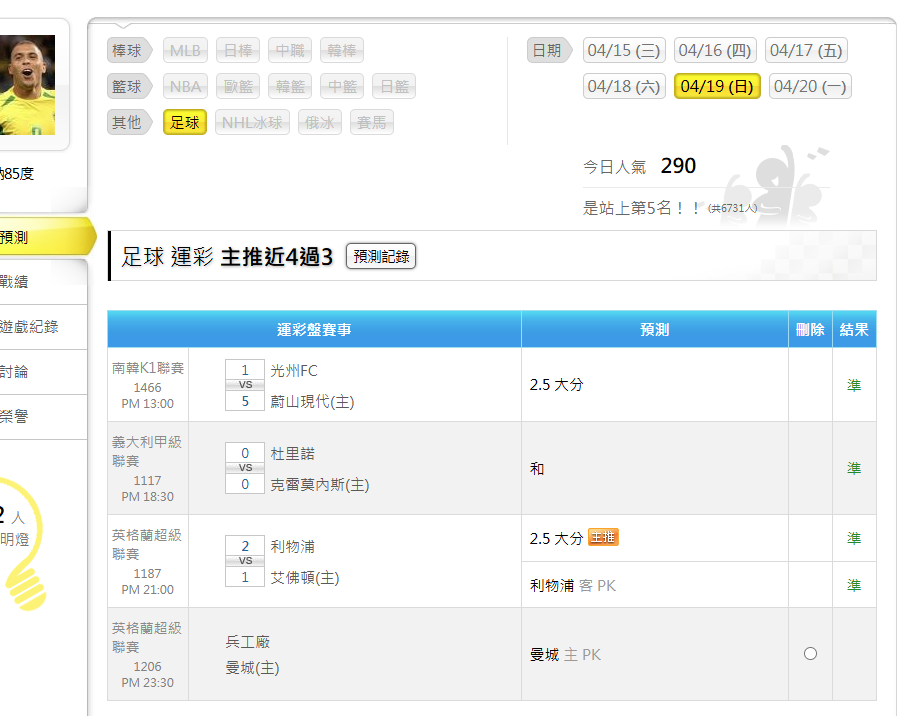
Task: Open the 遊戲紀錄 sidebar item
Action: [x=44, y=327]
